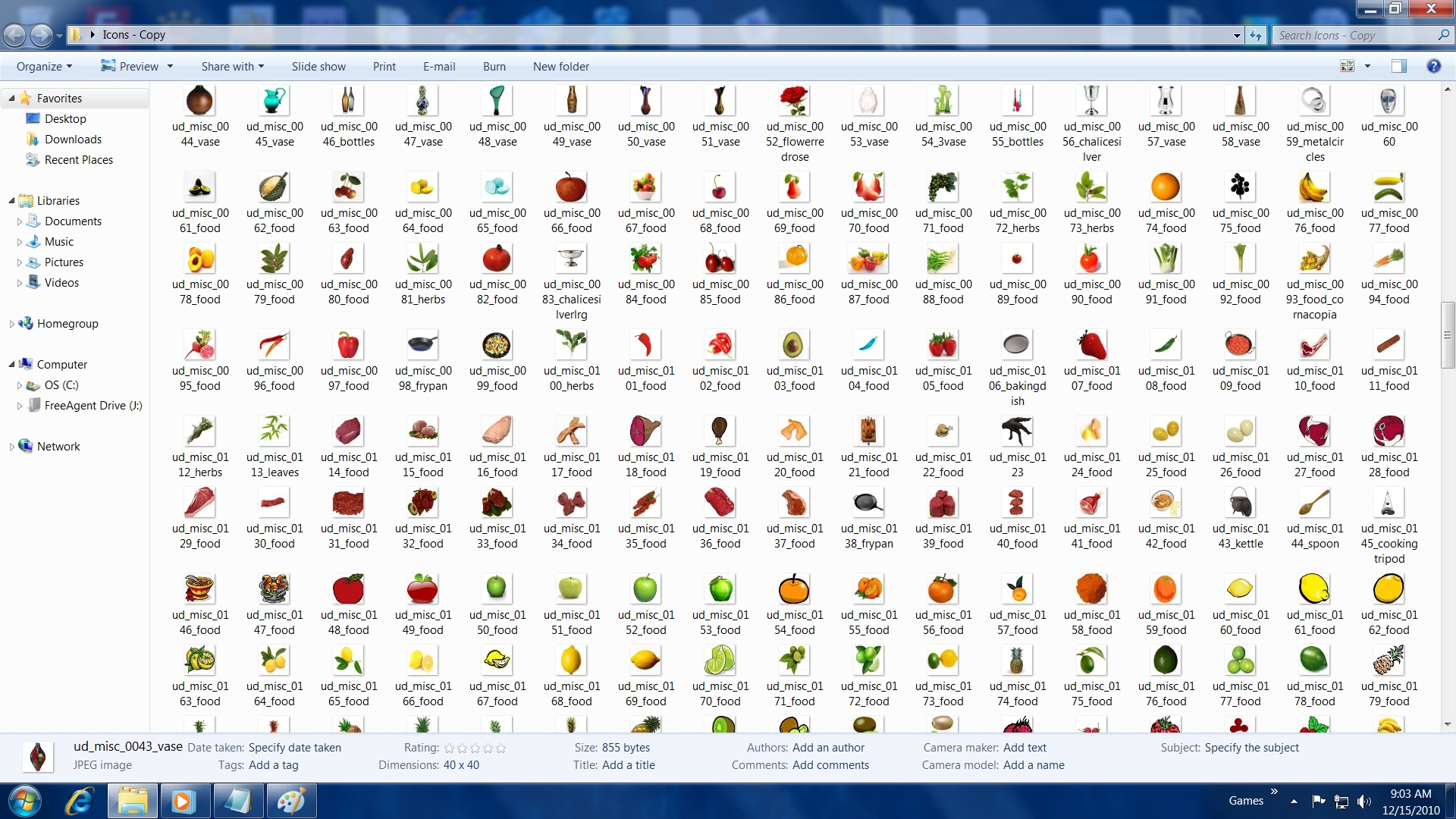Expand the Organize dropdown menu
Screen dimensions: 1456x819
point(44,67)
